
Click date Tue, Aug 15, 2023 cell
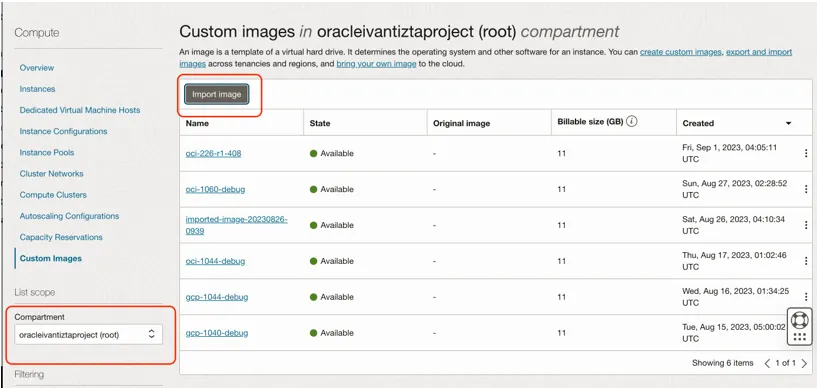(x=733, y=333)
